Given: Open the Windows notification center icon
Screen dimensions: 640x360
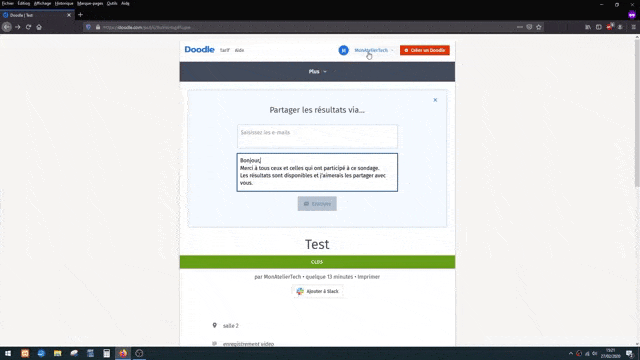Looking at the screenshot, I should pyautogui.click(x=629, y=353).
